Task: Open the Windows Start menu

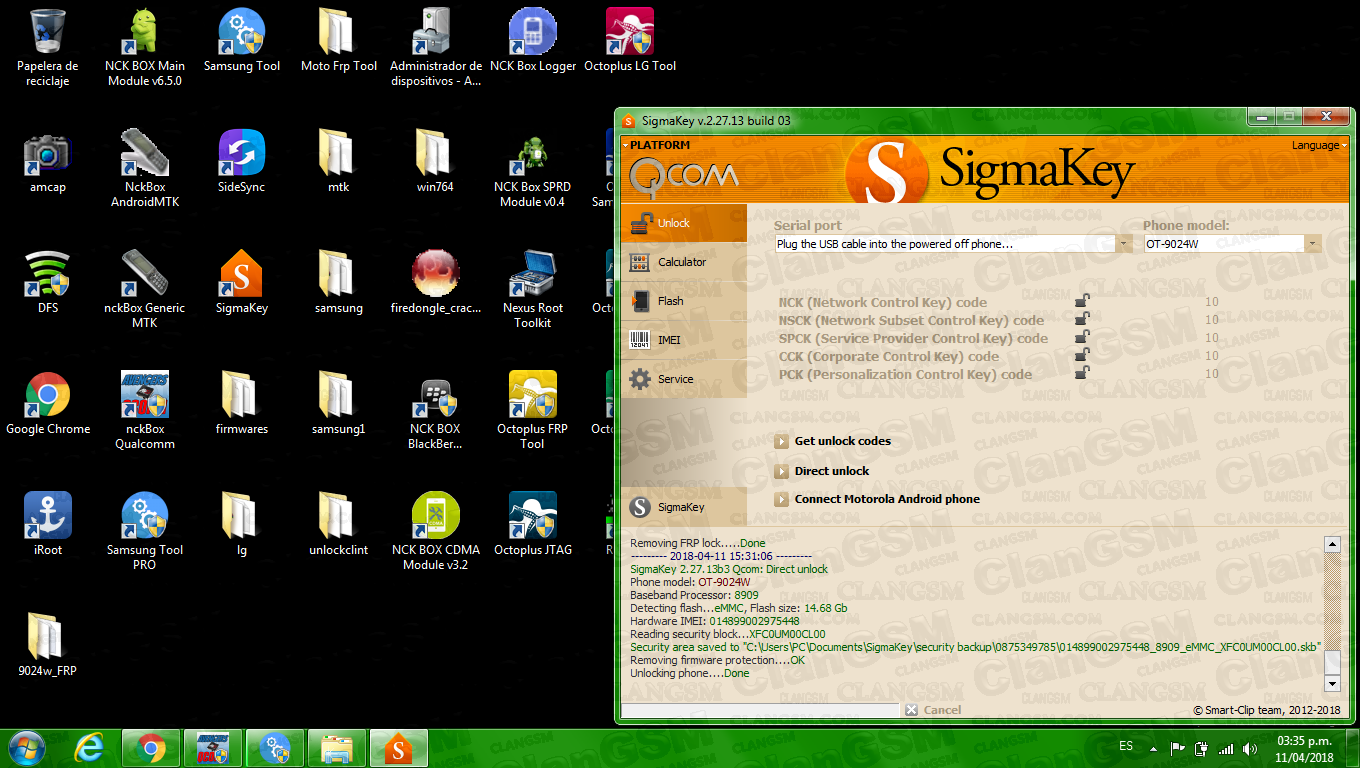Action: tap(27, 748)
